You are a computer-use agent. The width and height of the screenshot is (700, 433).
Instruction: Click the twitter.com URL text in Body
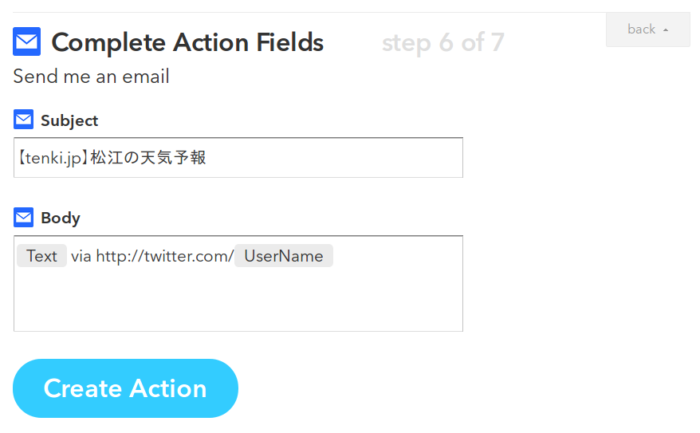(165, 256)
